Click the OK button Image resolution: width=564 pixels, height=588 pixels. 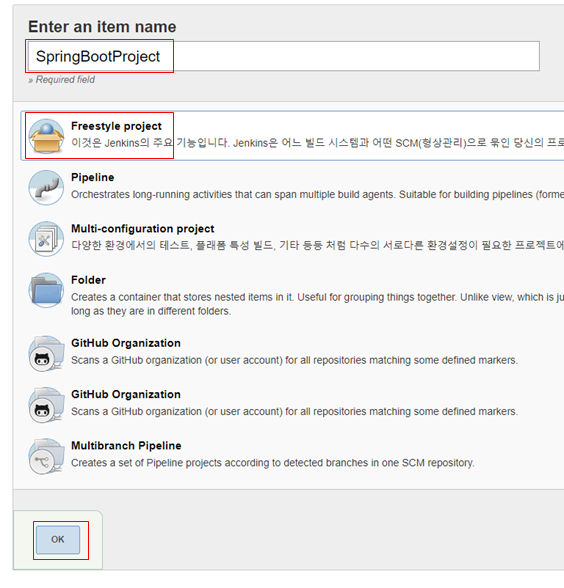[x=58, y=539]
